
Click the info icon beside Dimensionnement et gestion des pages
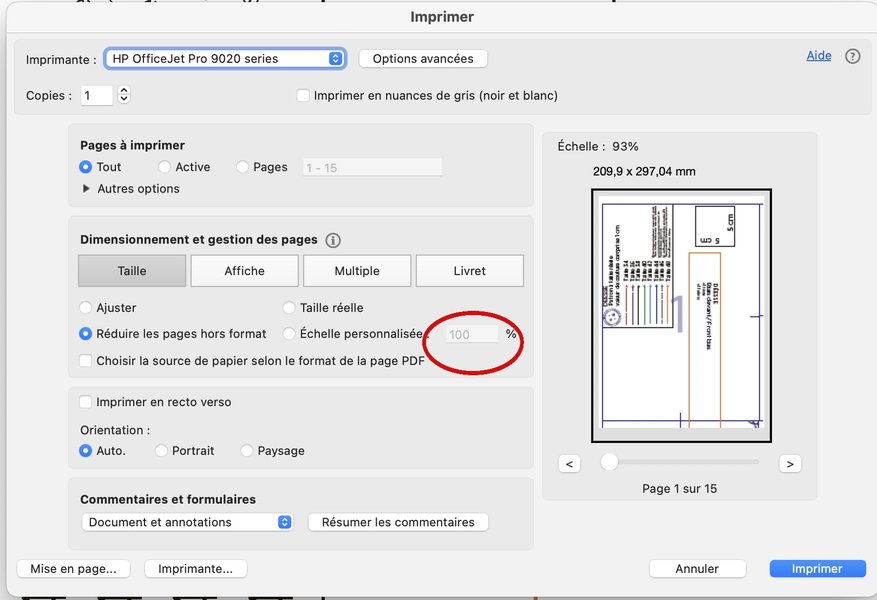[x=333, y=240]
